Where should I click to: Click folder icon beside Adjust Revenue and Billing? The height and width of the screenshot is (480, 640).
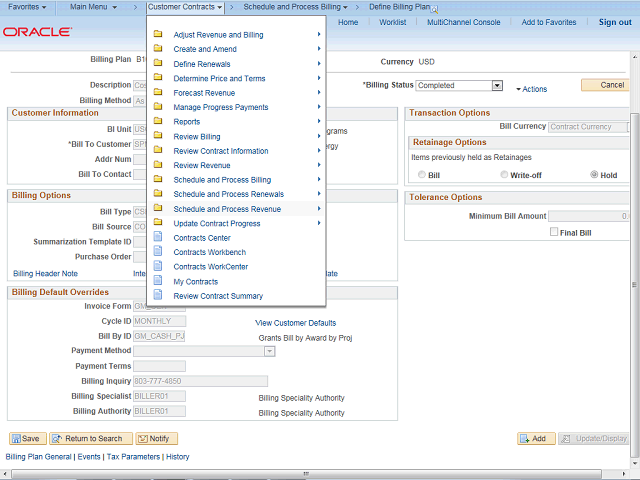coord(158,34)
